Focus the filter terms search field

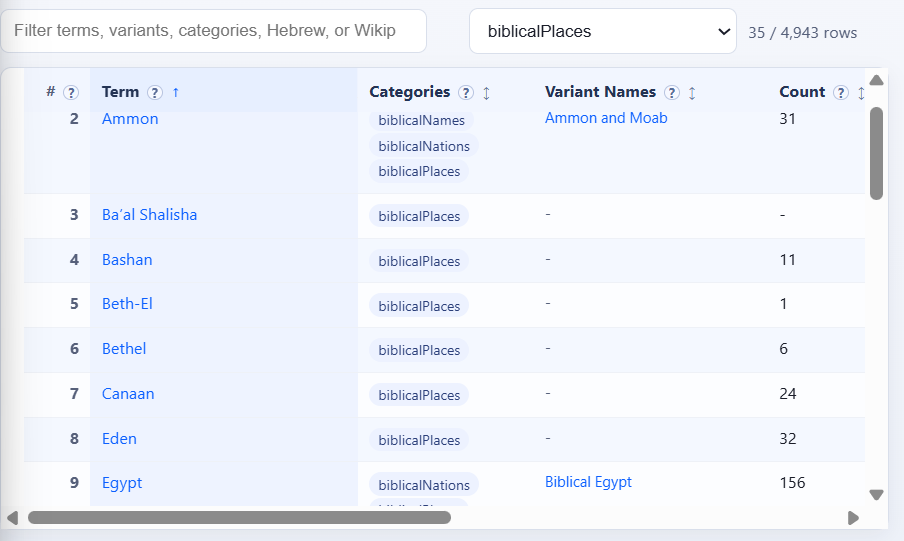(213, 31)
